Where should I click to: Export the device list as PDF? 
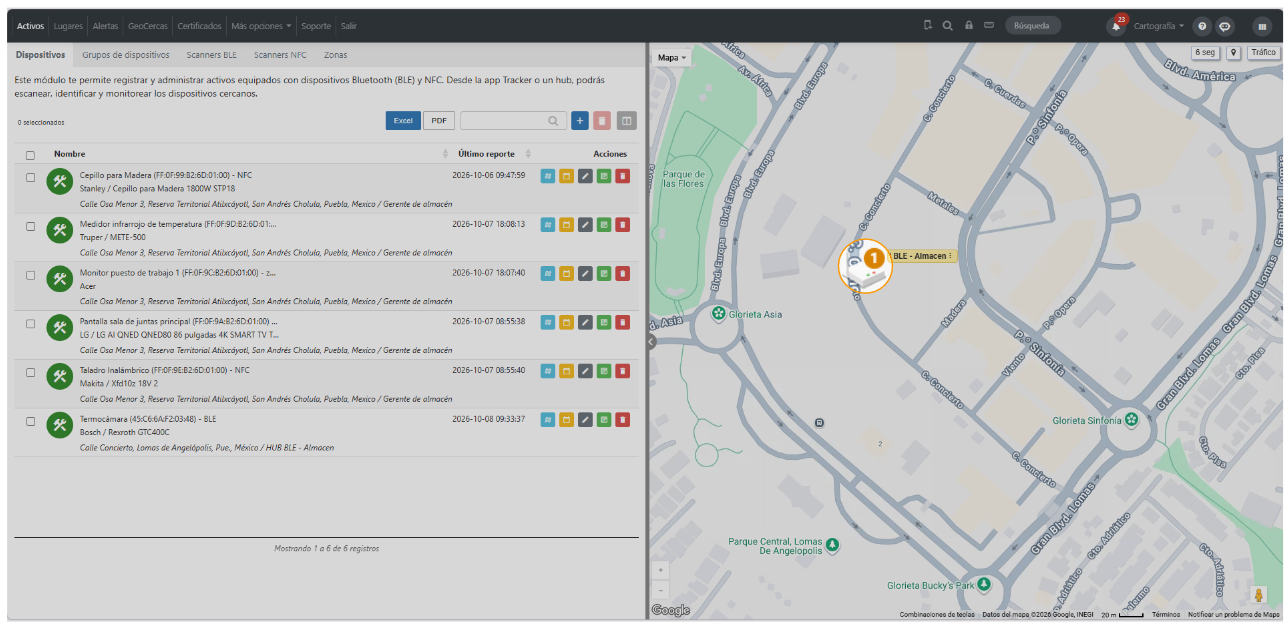(x=439, y=121)
